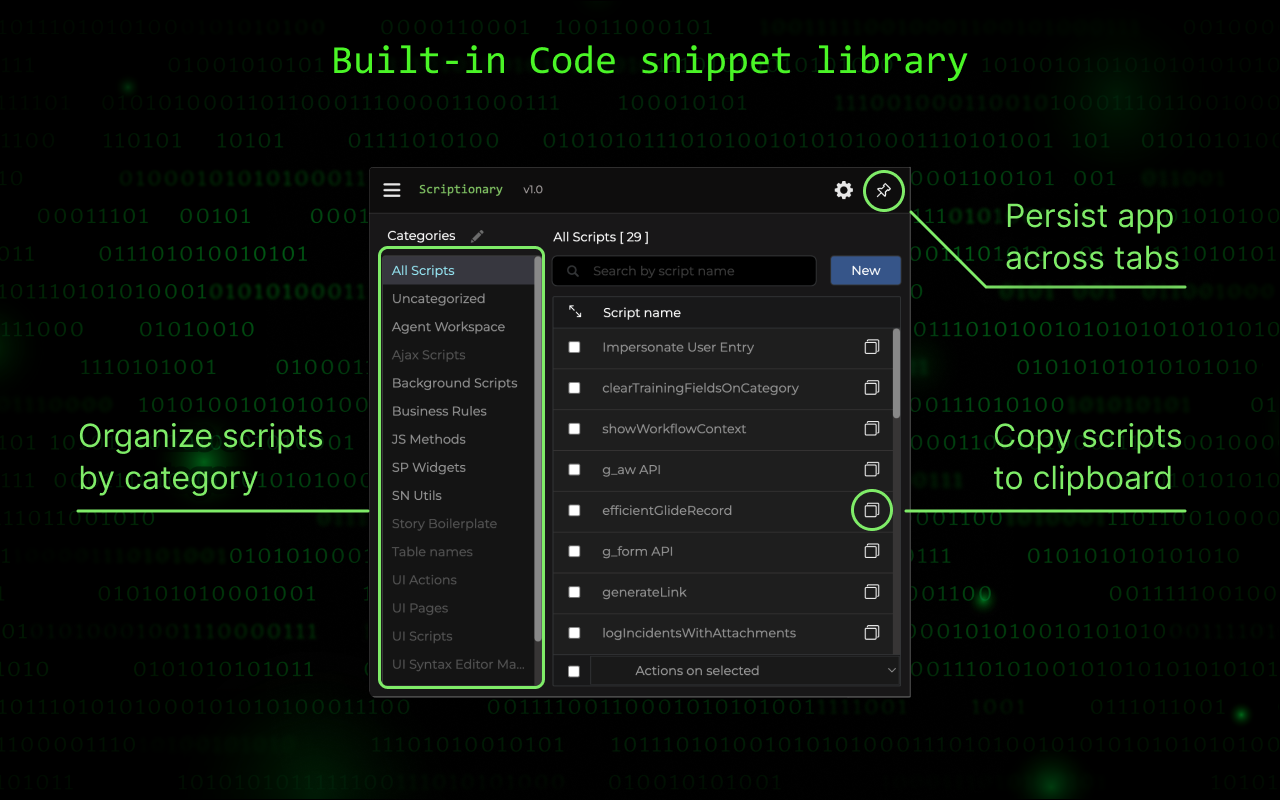Screen dimensions: 1280x800
Task: Check the clearTrainingFieldsOnCategory row
Action: click(574, 388)
